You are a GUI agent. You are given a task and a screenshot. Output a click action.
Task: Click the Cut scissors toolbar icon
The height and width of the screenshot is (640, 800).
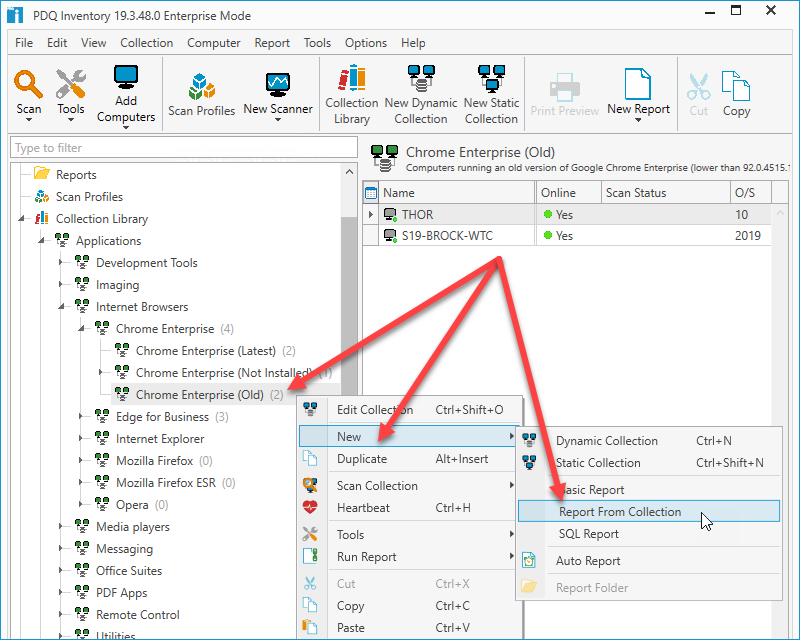[x=698, y=87]
